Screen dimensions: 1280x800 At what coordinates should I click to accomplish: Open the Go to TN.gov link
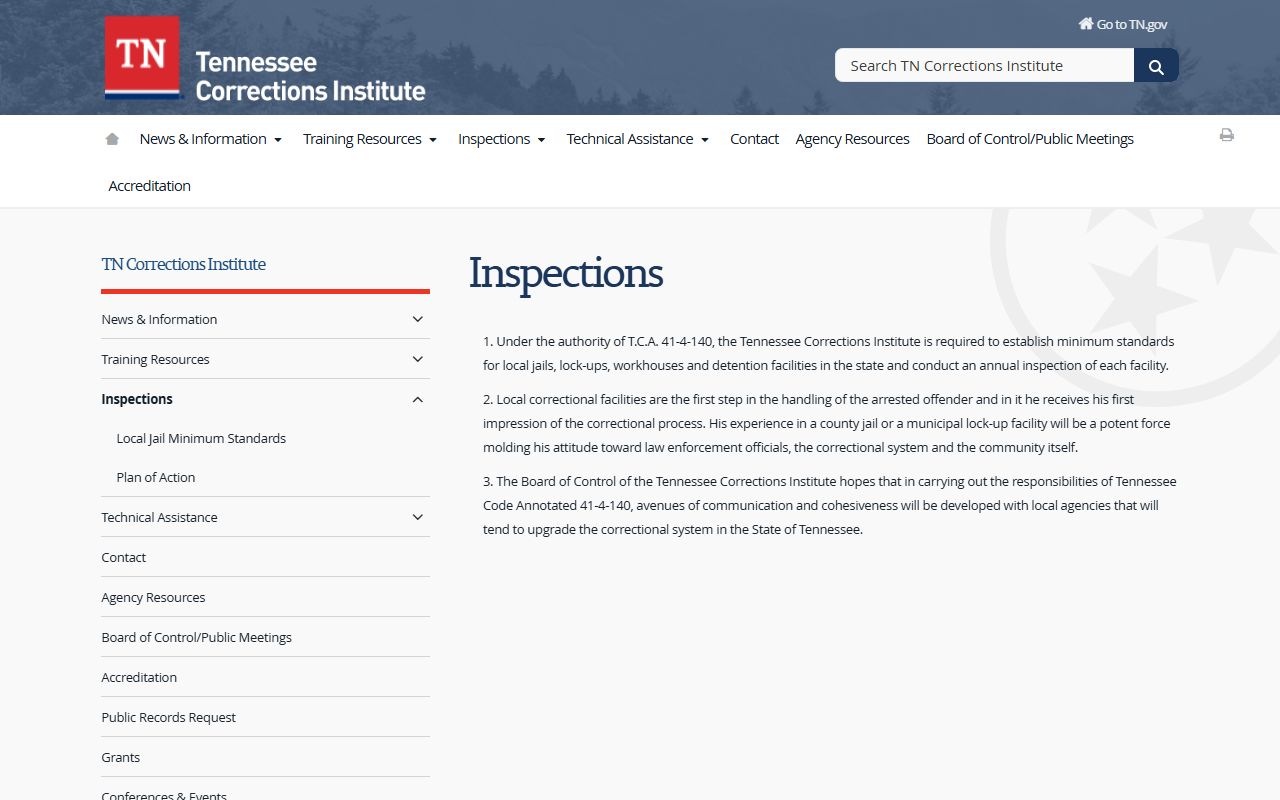pyautogui.click(x=1122, y=24)
